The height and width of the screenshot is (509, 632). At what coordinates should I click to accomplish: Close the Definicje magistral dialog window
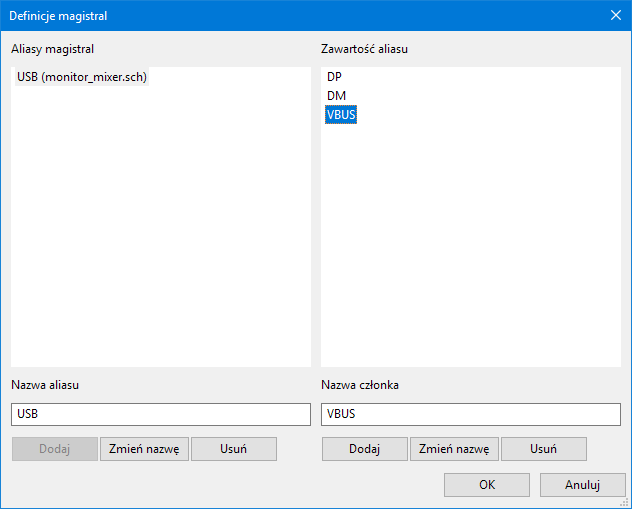[x=615, y=15]
